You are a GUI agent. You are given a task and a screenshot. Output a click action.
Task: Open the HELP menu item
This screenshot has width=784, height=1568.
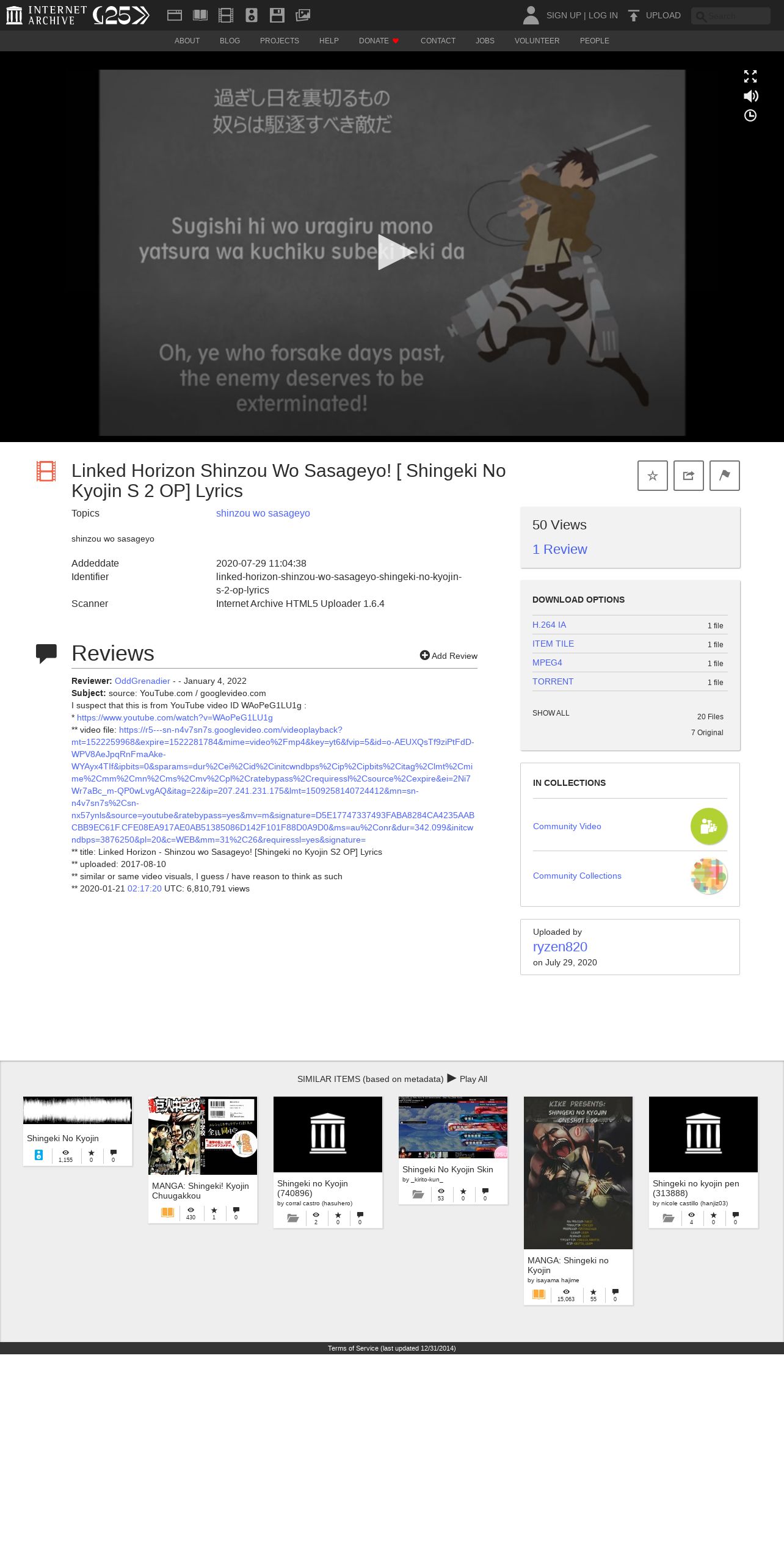tap(328, 41)
